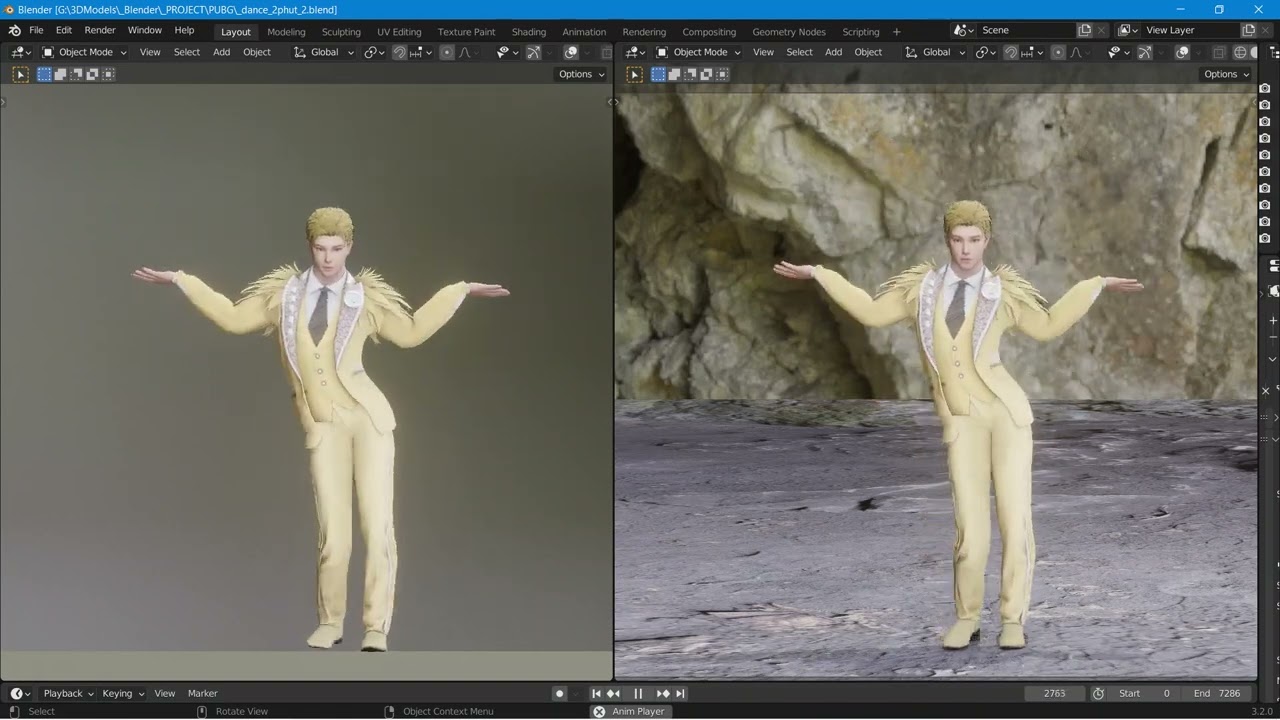Open Object Mode dropdown in right viewport
Image resolution: width=1280 pixels, height=720 pixels.
coord(699,52)
